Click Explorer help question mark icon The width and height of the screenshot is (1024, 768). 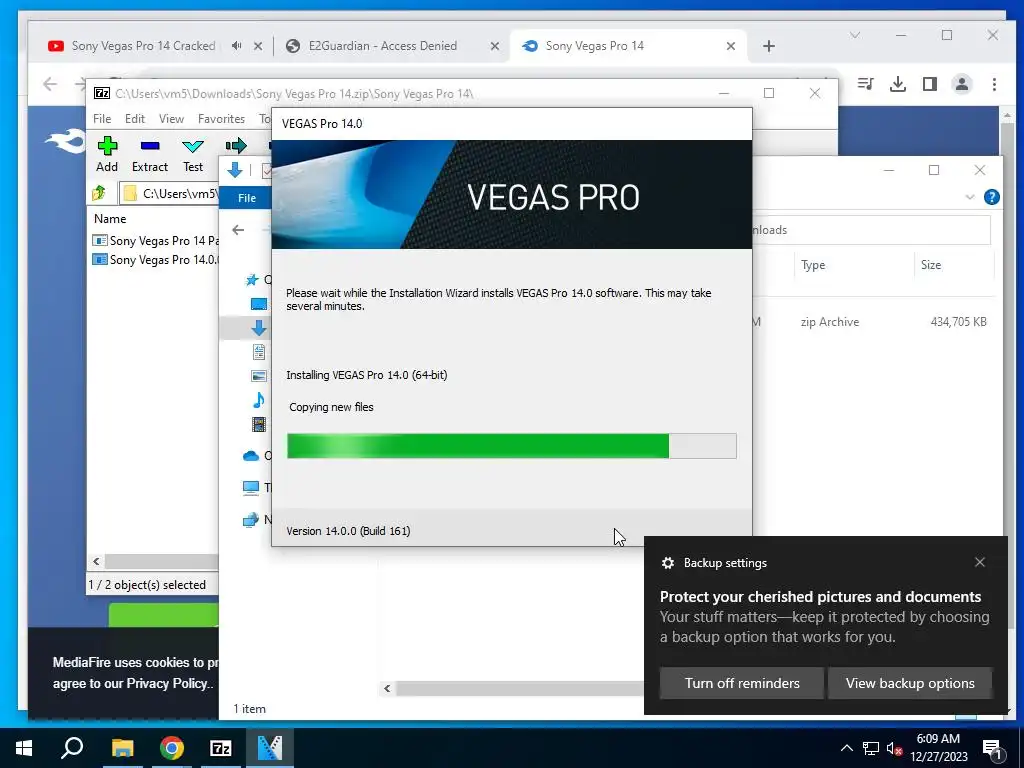pyautogui.click(x=991, y=197)
